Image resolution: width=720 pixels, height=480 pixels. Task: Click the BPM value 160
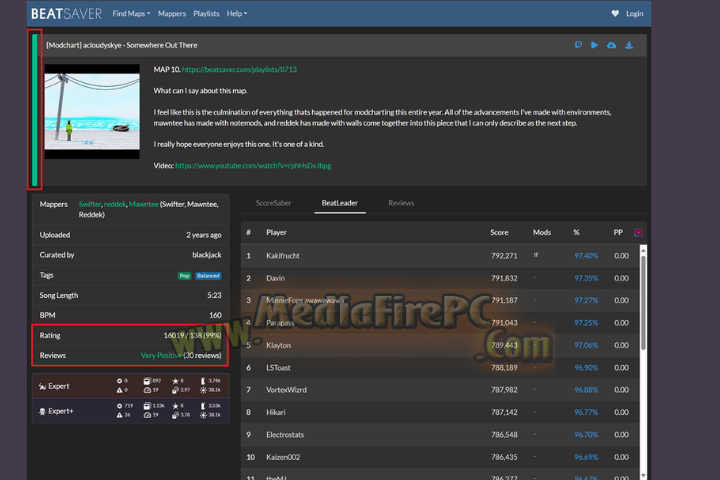tap(215, 316)
